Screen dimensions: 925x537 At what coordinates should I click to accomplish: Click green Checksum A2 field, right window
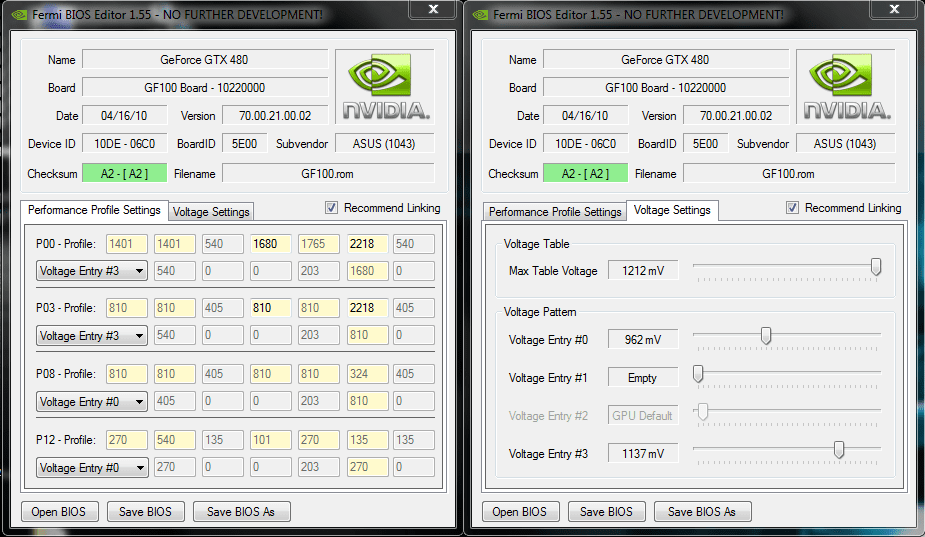[x=585, y=173]
